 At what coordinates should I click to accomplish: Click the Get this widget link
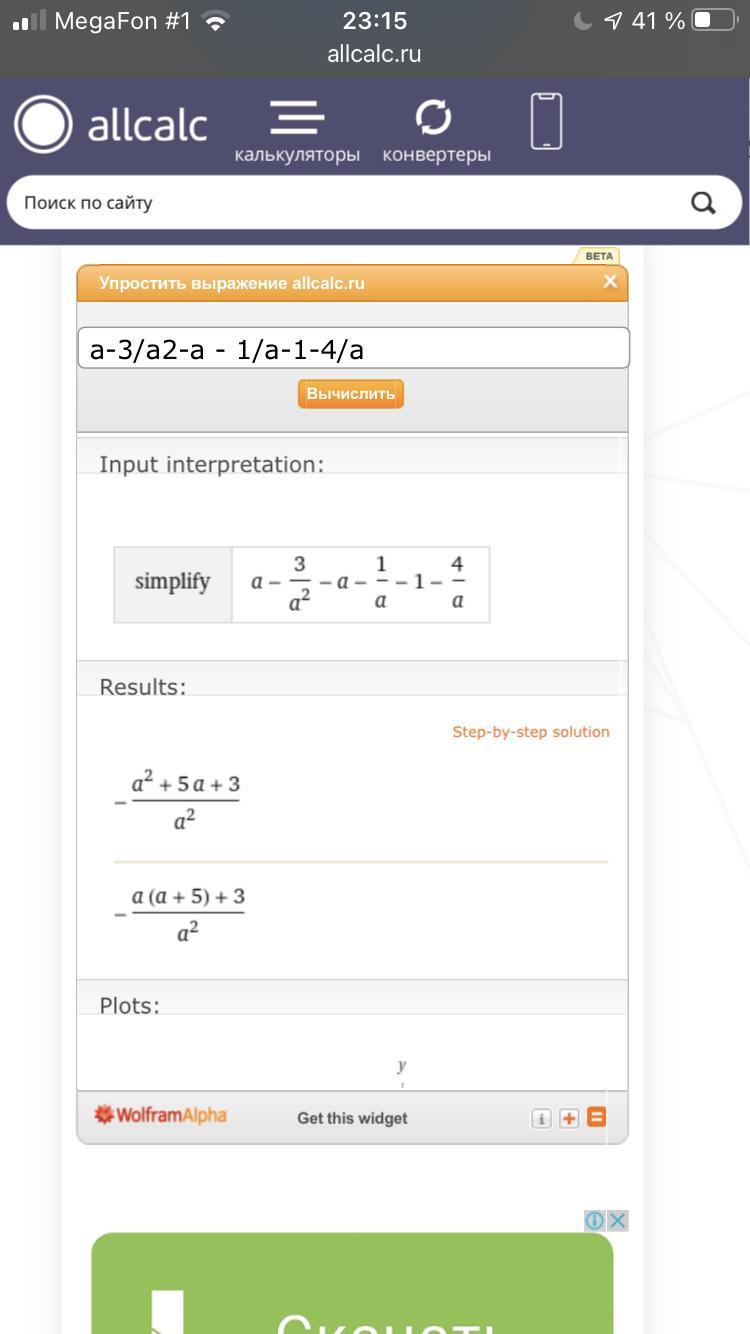(x=352, y=1118)
